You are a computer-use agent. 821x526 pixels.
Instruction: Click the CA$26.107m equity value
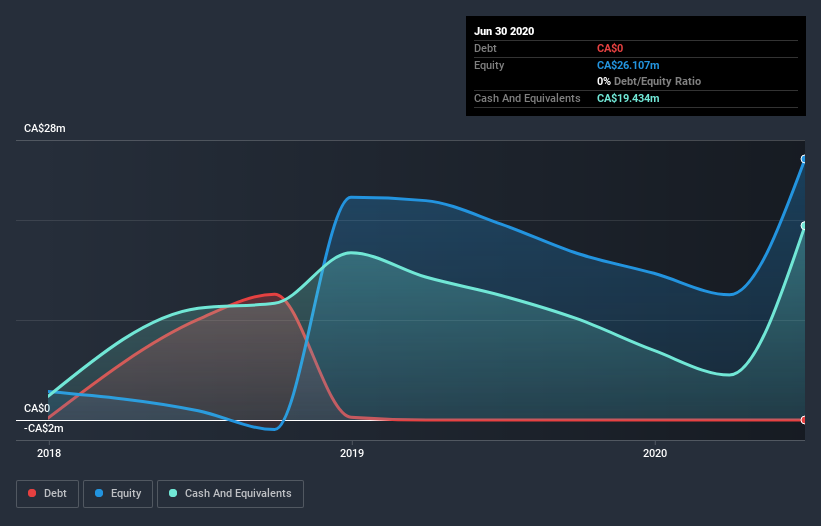[628, 65]
